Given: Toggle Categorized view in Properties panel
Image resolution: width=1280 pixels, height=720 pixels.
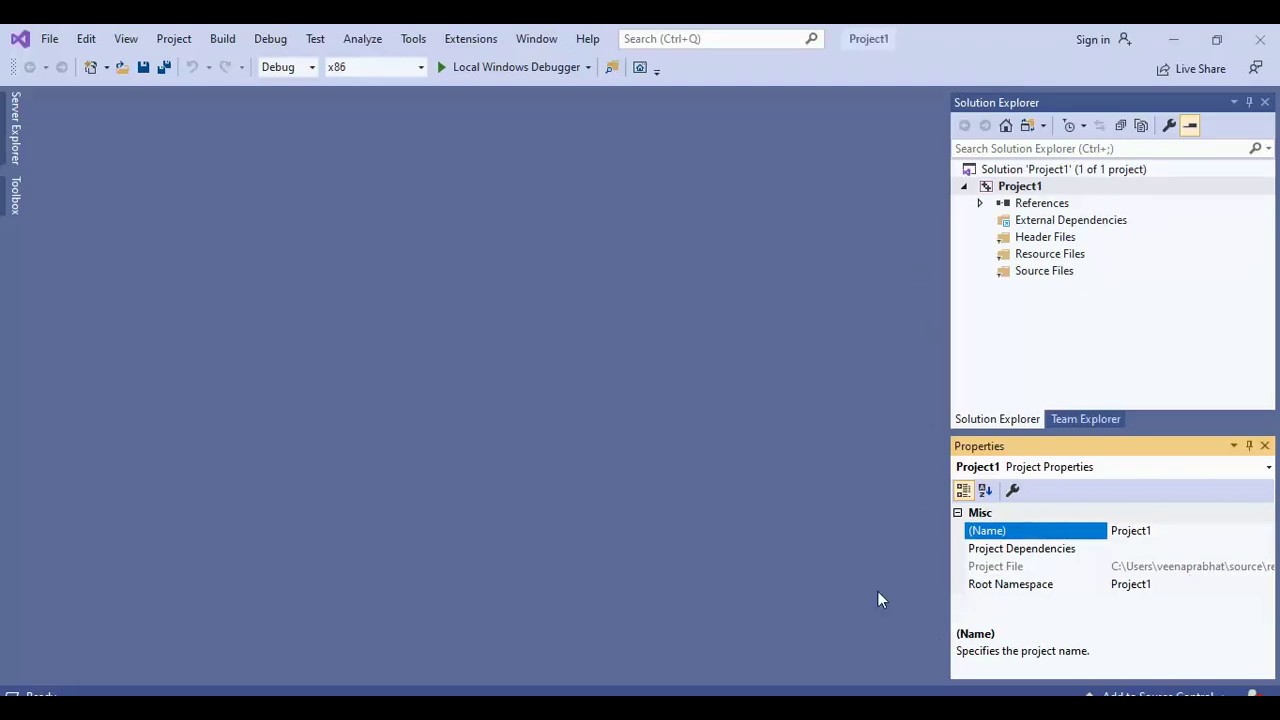Looking at the screenshot, I should point(964,490).
